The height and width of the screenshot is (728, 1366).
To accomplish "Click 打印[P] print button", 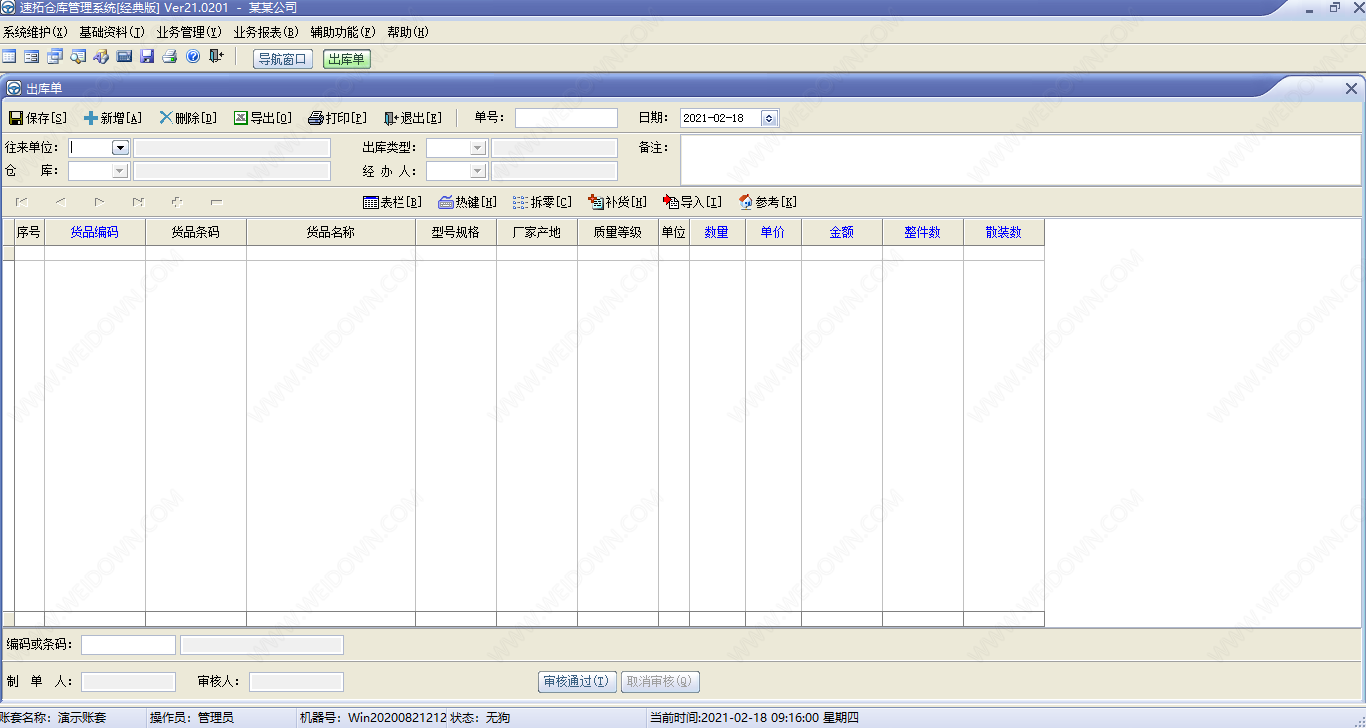I will pos(338,118).
